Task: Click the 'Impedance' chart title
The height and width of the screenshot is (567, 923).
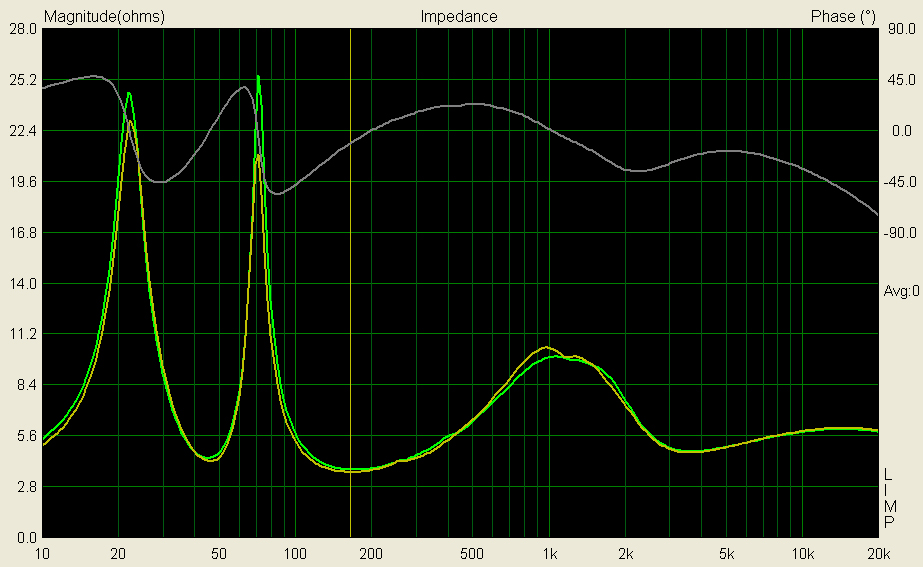Action: click(459, 16)
